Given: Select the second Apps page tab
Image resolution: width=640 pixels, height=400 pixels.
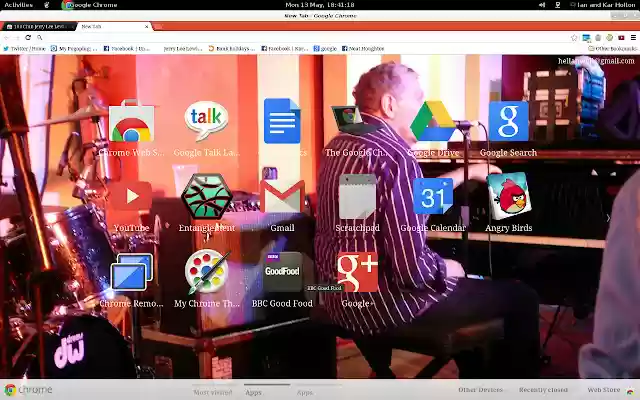Looking at the screenshot, I should [x=305, y=393].
